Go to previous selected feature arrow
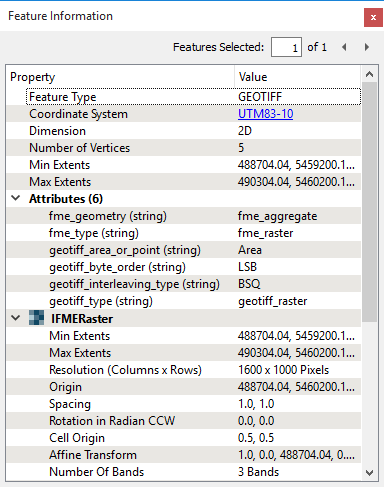Screen dimensions: 384x487 (344, 47)
